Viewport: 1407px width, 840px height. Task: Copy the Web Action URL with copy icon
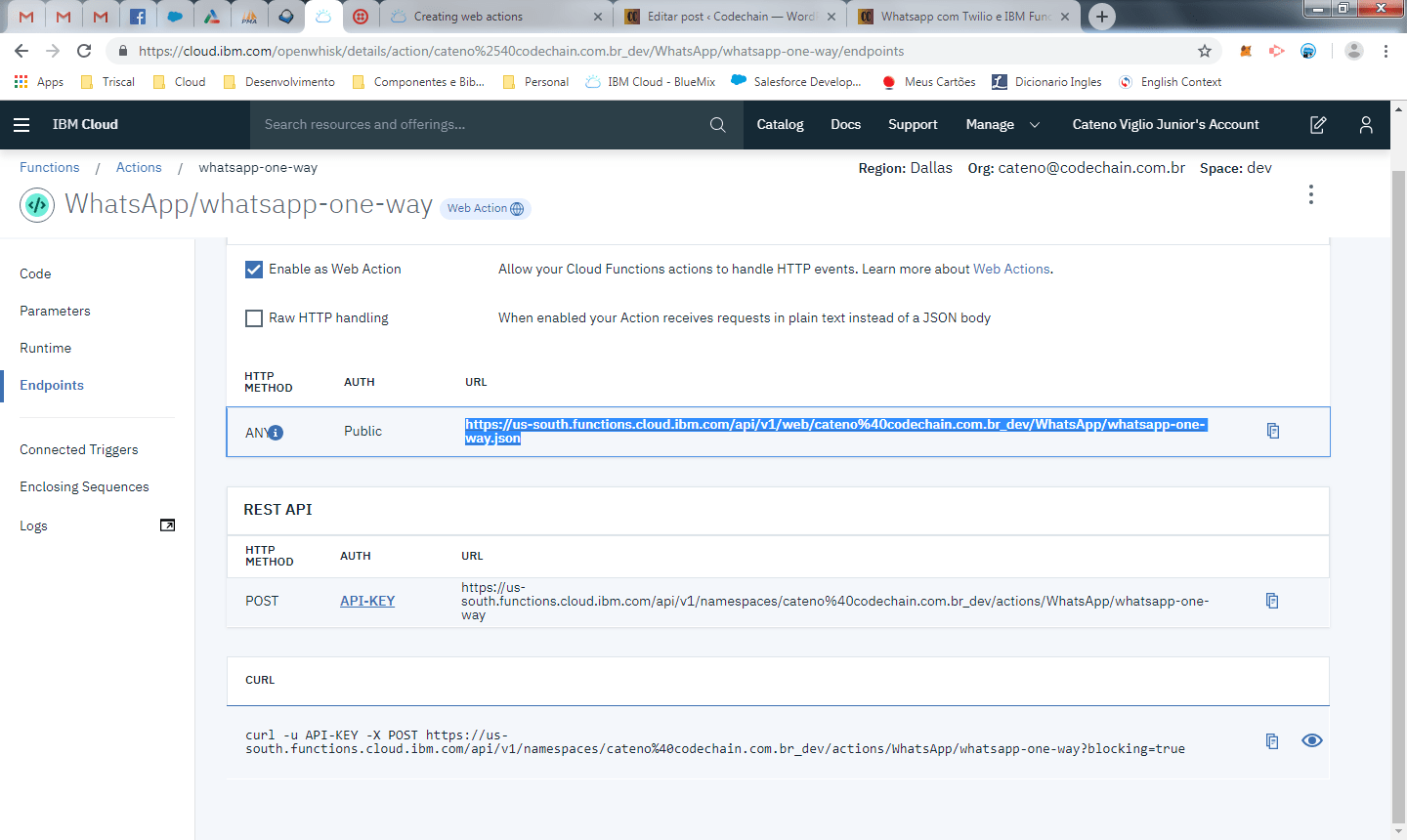click(x=1273, y=431)
